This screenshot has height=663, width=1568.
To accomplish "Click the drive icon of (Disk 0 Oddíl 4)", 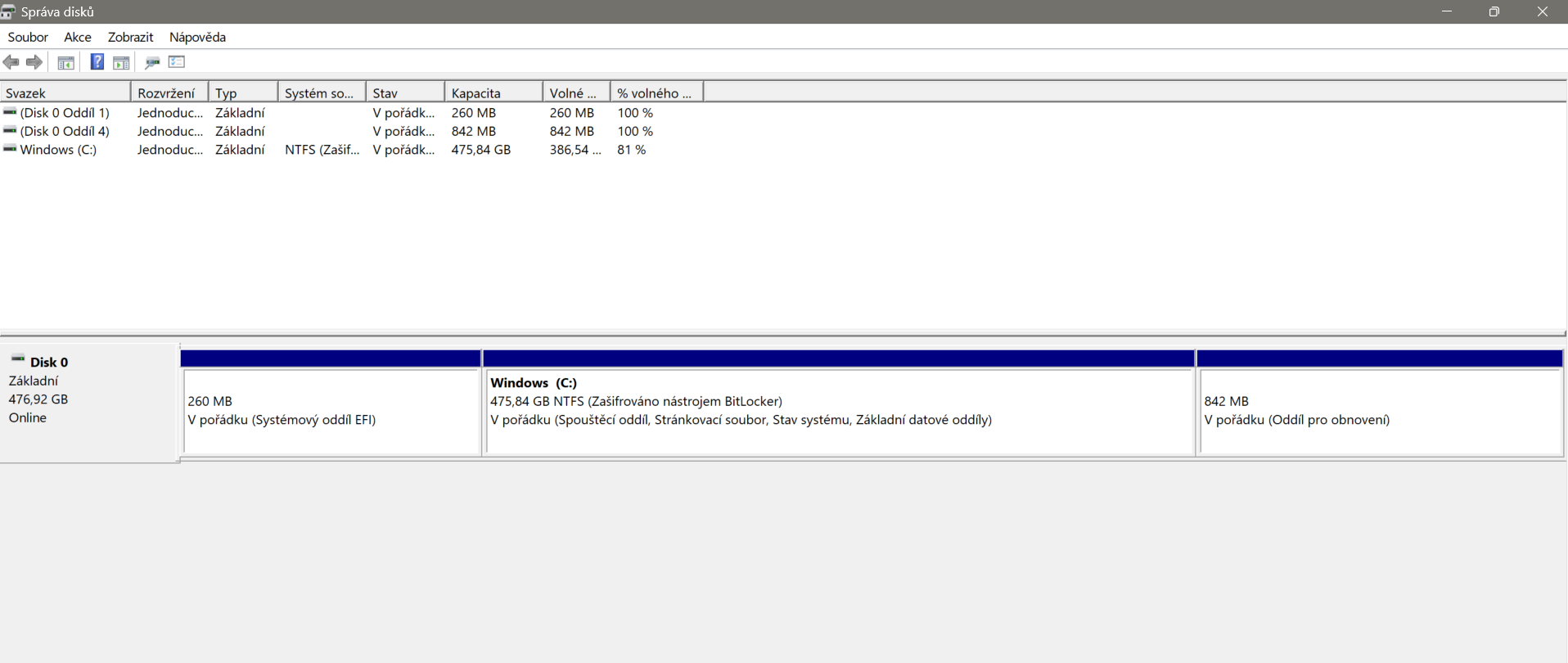I will tap(10, 130).
